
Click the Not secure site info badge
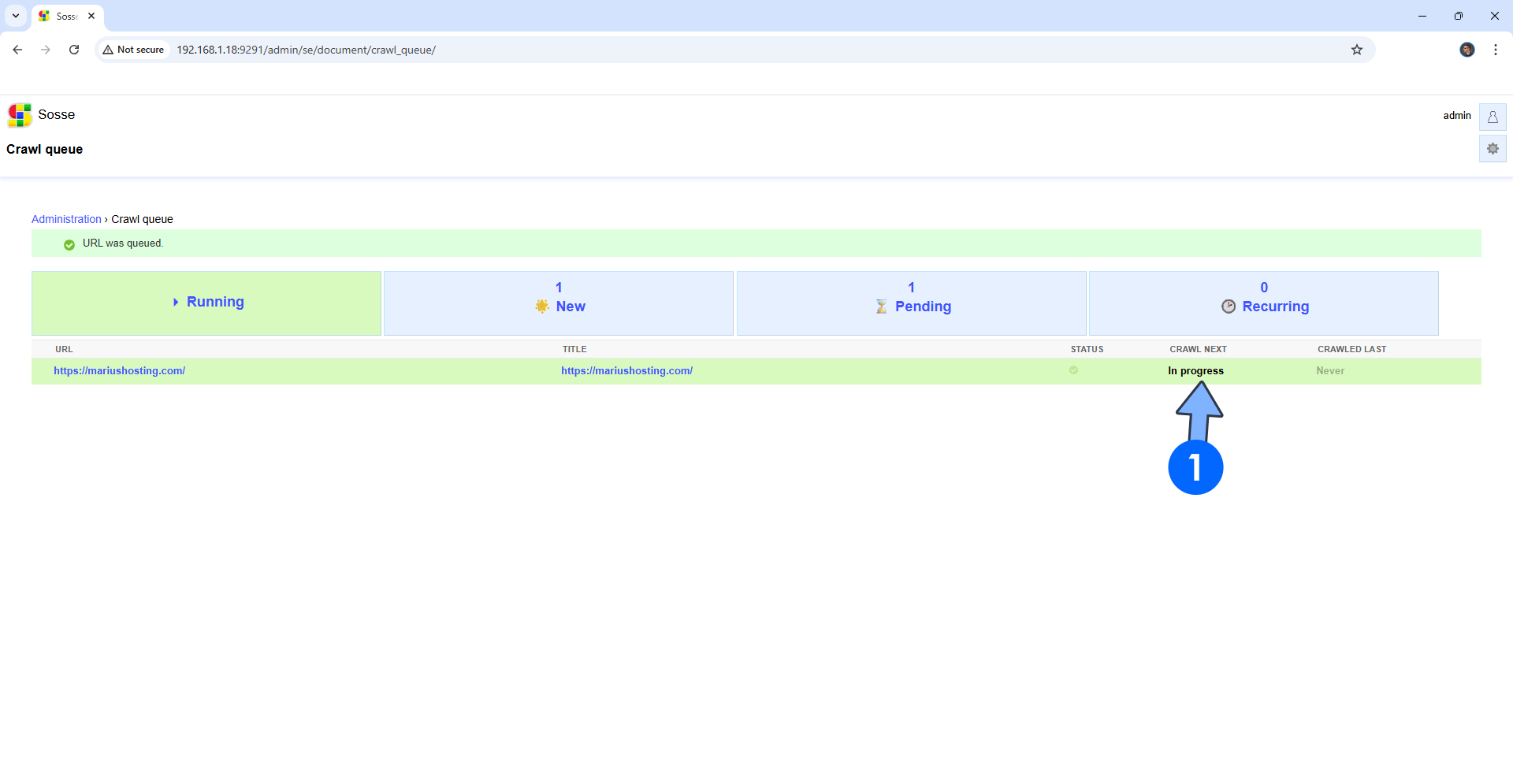coord(134,50)
